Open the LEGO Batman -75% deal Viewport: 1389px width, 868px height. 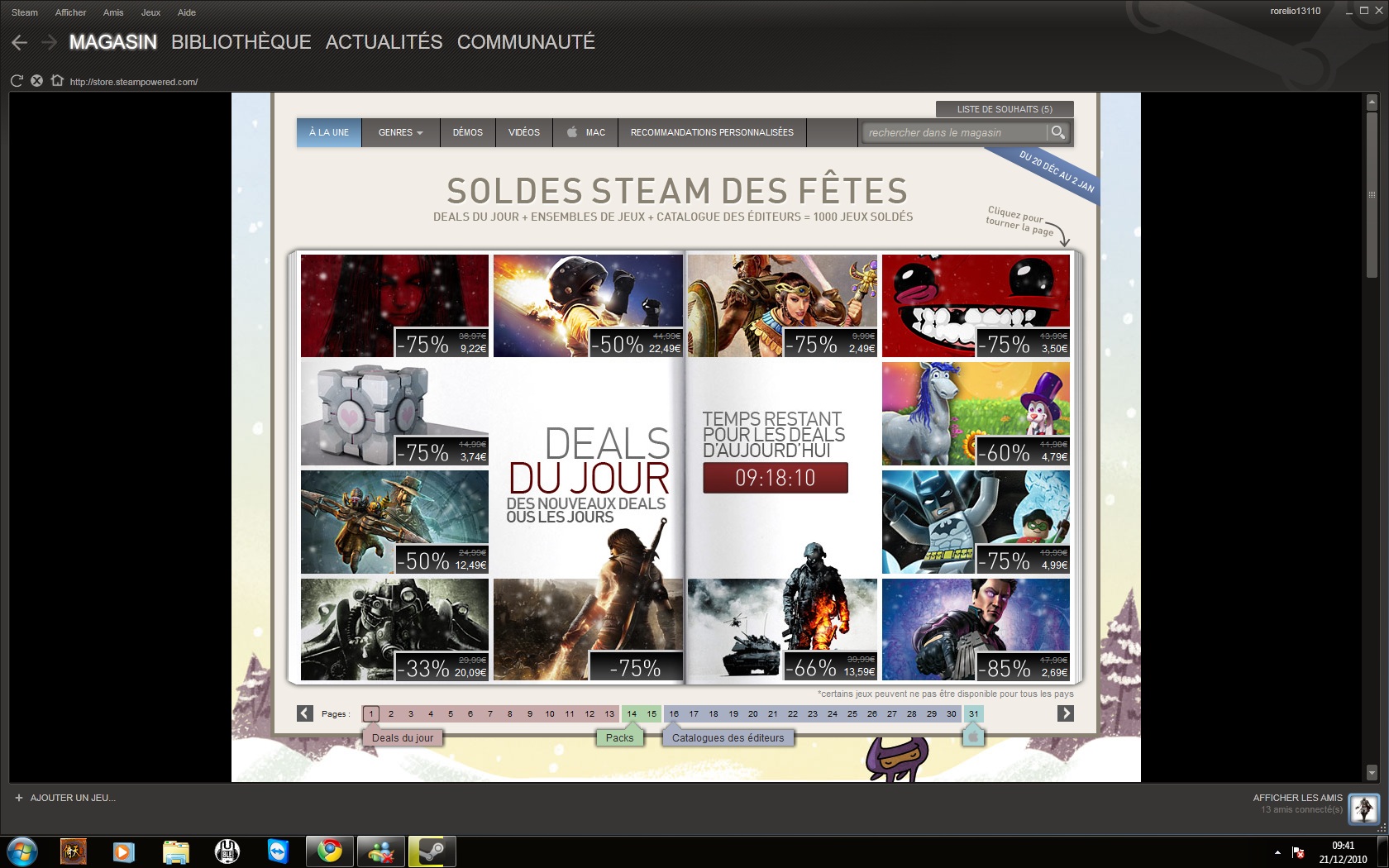click(x=976, y=522)
